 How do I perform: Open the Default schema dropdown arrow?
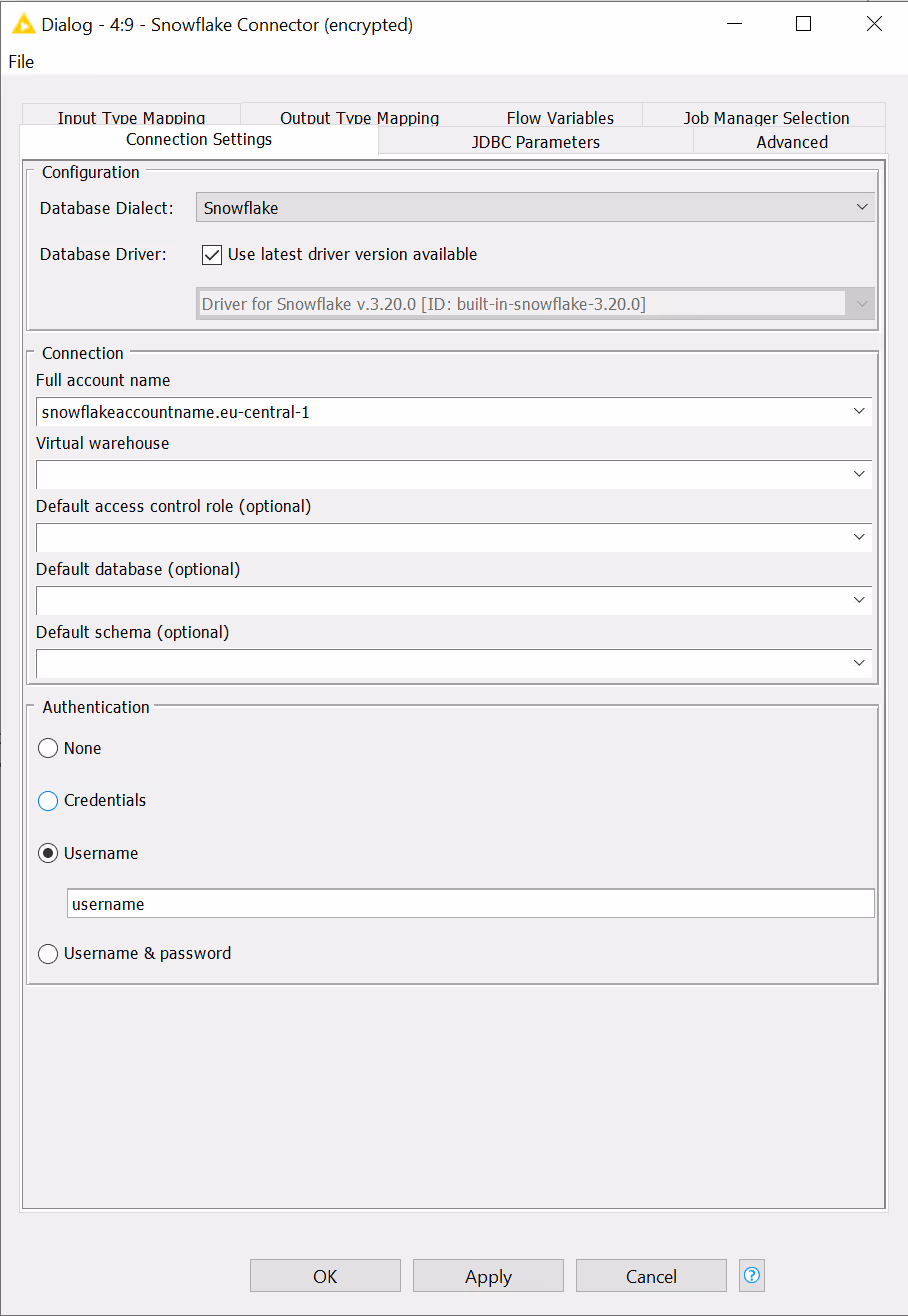(859, 663)
